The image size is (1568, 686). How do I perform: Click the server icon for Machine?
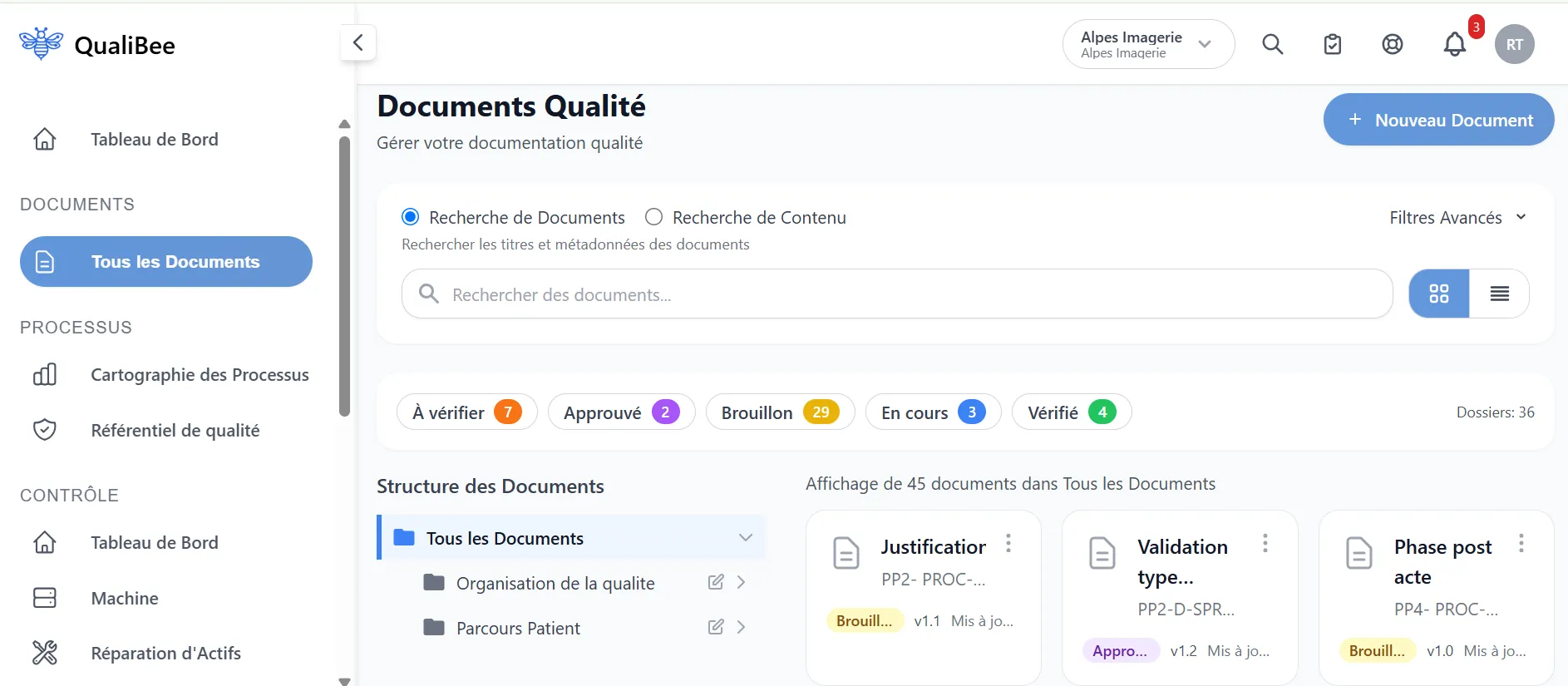[x=45, y=598]
